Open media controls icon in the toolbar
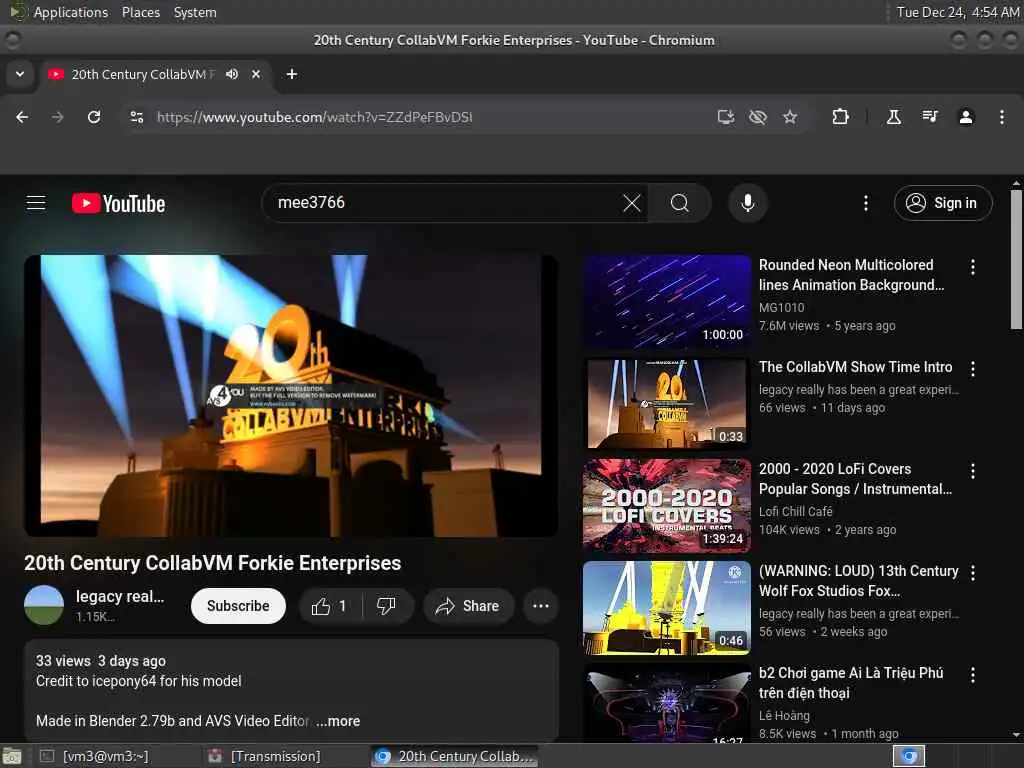This screenshot has height=768, width=1024. pyautogui.click(x=930, y=117)
